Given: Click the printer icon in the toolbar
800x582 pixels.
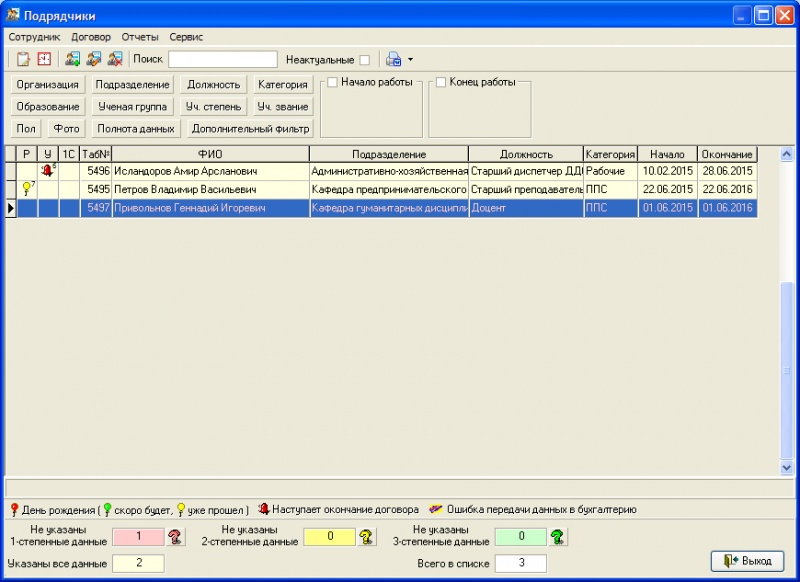Looking at the screenshot, I should tap(393, 60).
